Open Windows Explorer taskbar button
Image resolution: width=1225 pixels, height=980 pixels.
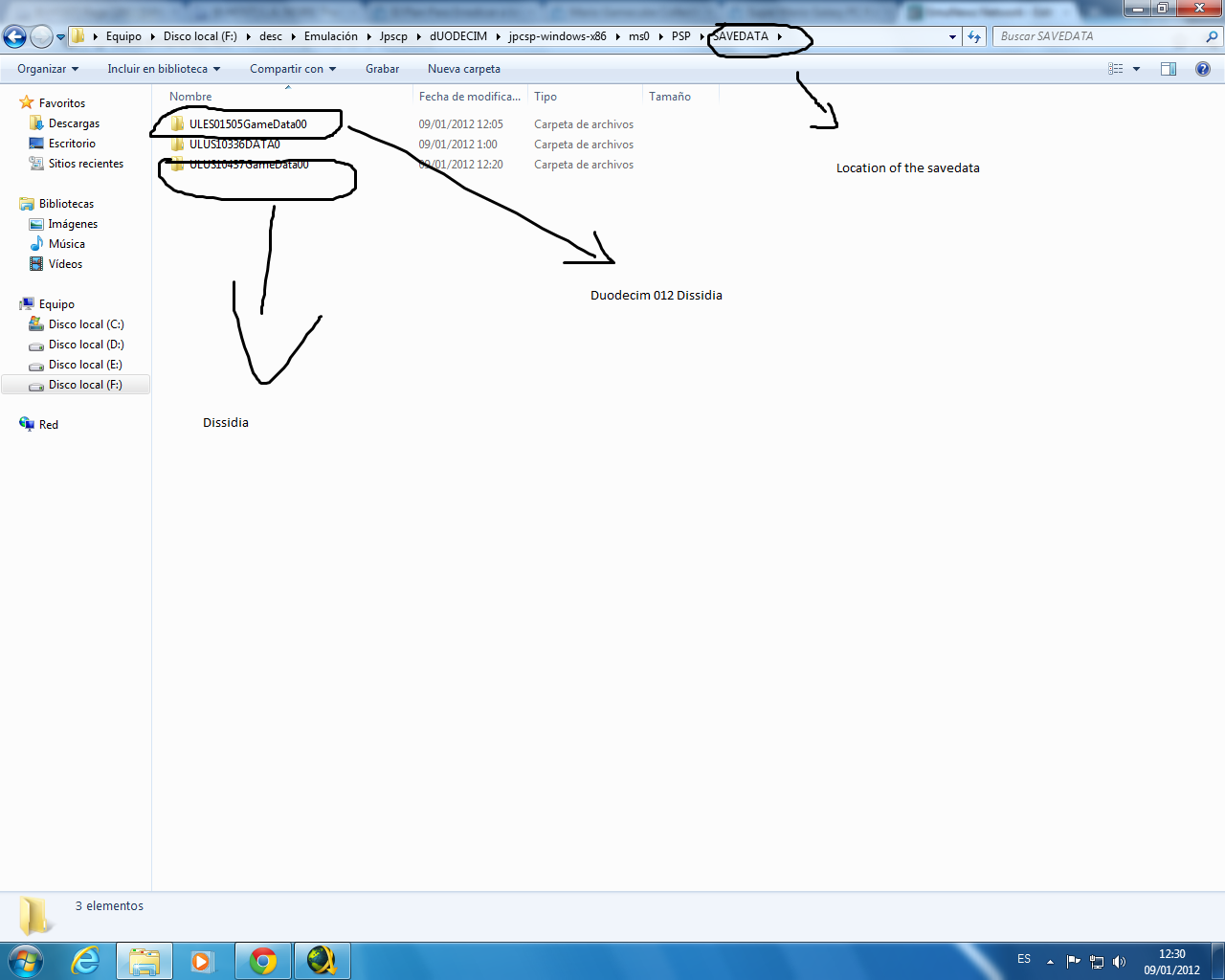point(145,960)
